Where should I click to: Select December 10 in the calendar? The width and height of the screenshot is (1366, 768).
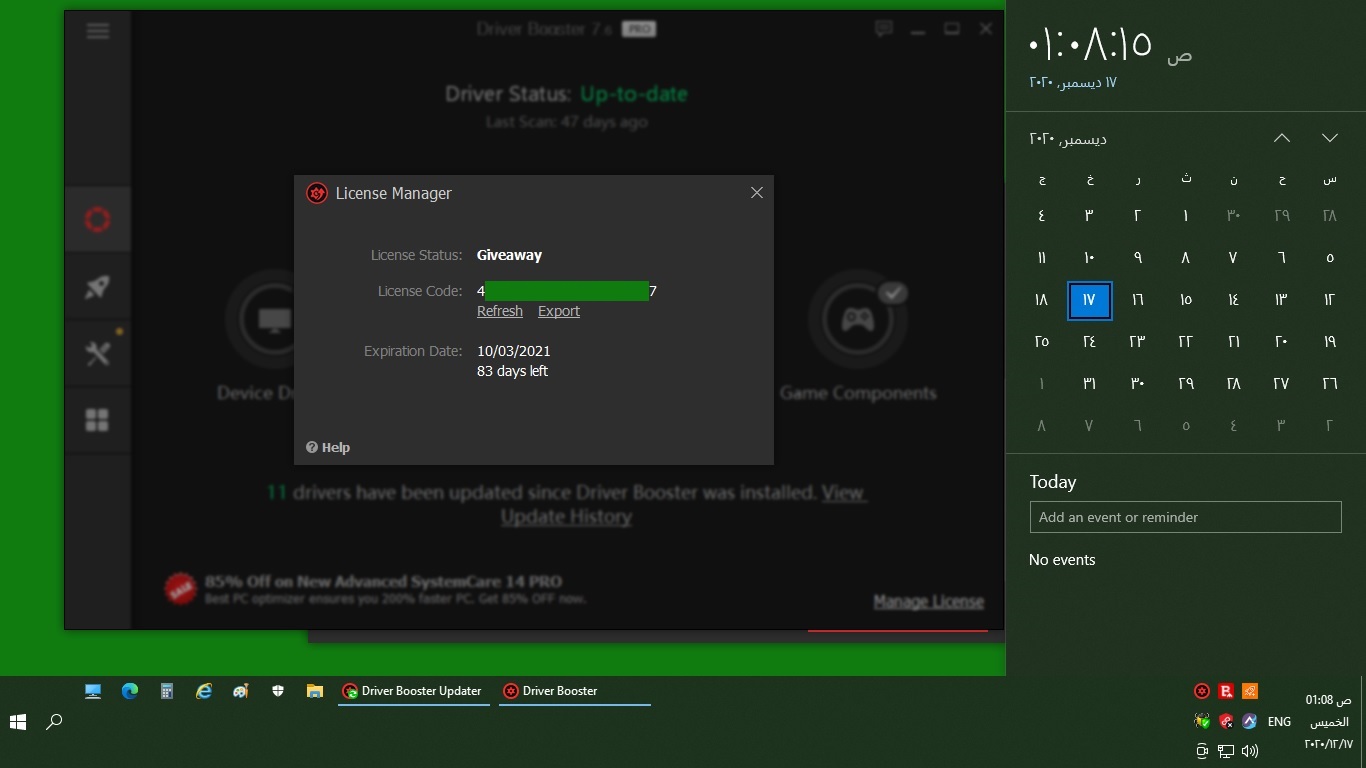1089,258
